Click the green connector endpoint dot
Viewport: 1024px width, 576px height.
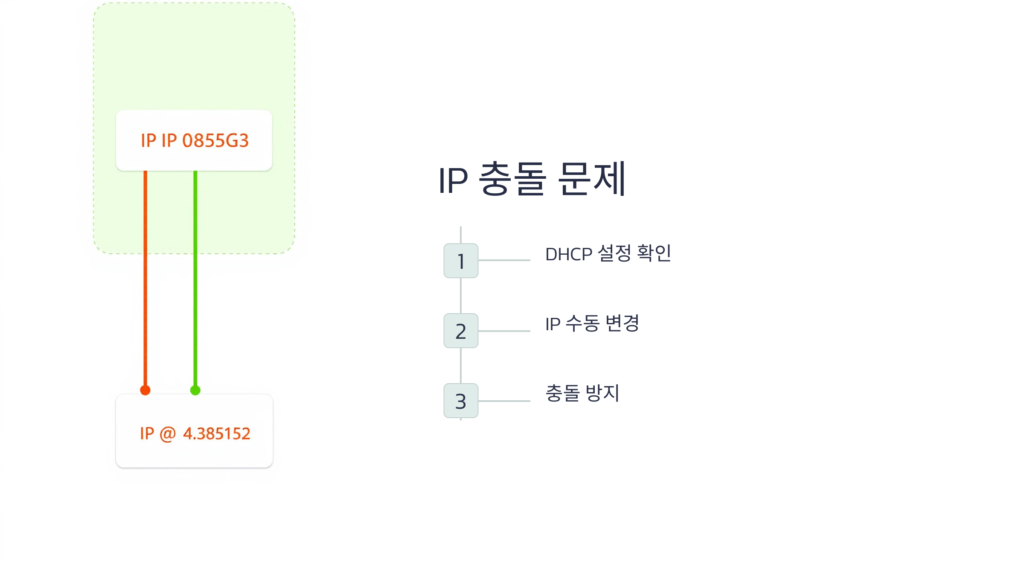coord(195,390)
